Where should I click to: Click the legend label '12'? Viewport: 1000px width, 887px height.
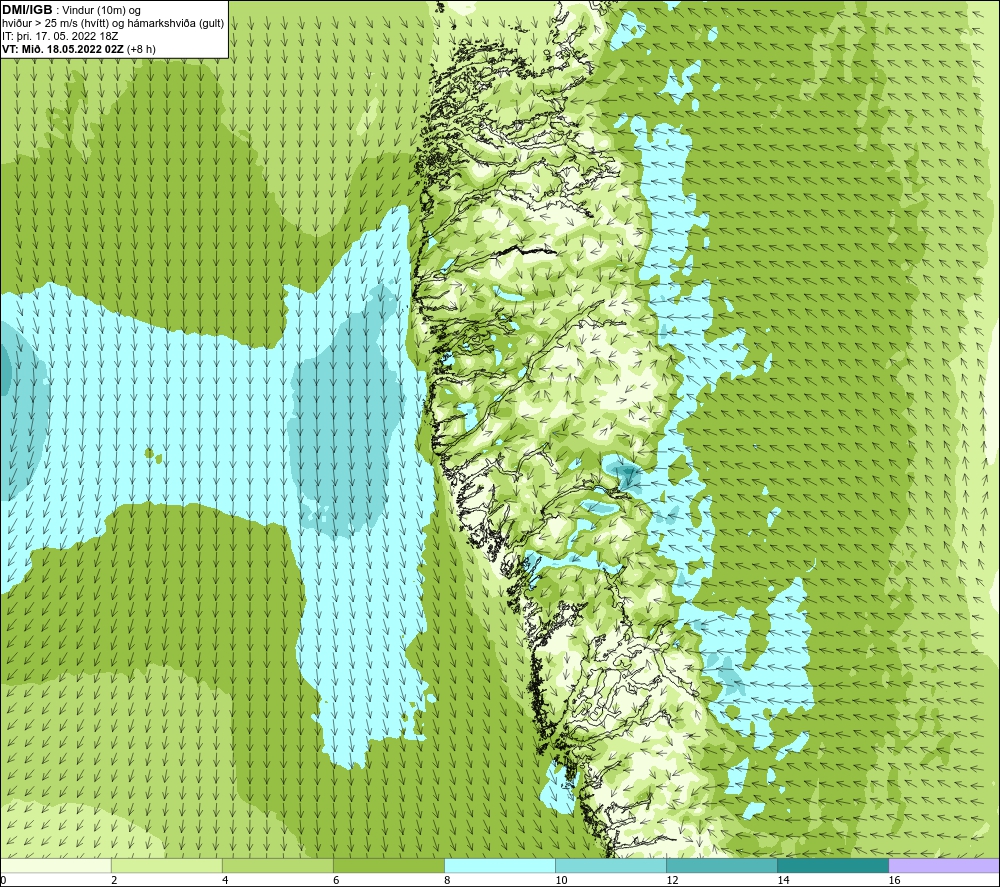672,880
